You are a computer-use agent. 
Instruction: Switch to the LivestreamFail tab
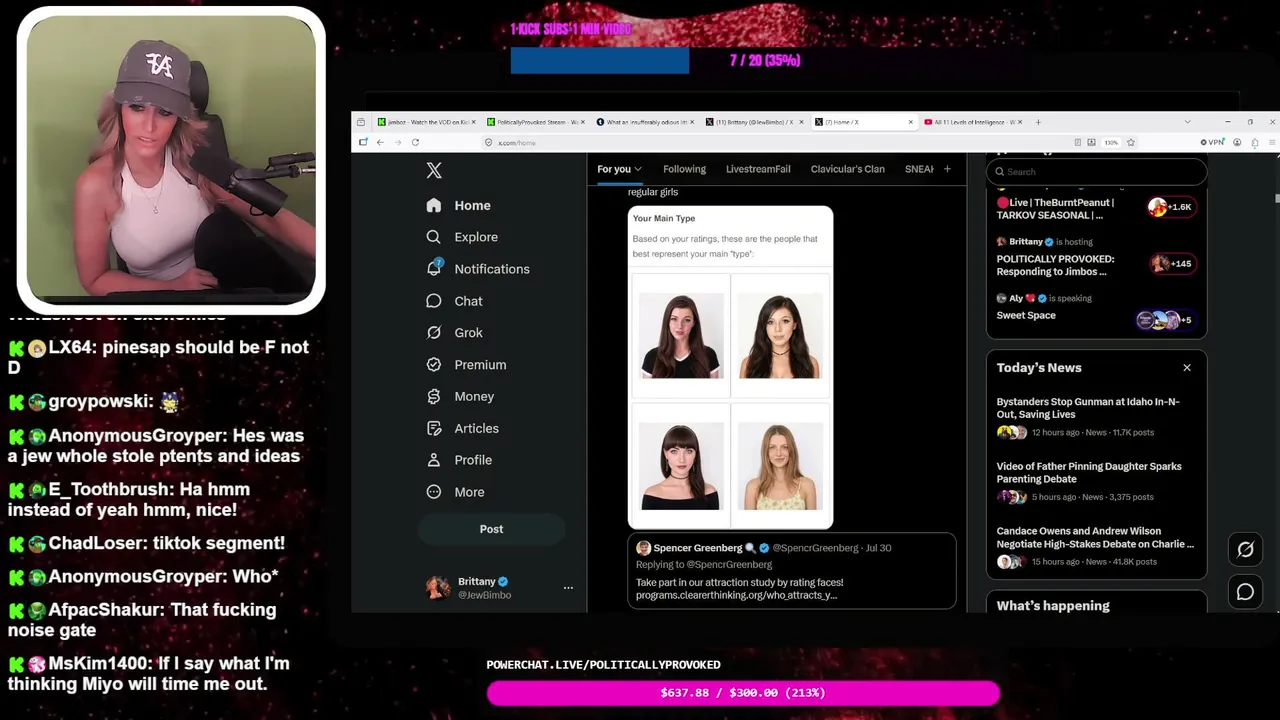pyautogui.click(x=758, y=169)
